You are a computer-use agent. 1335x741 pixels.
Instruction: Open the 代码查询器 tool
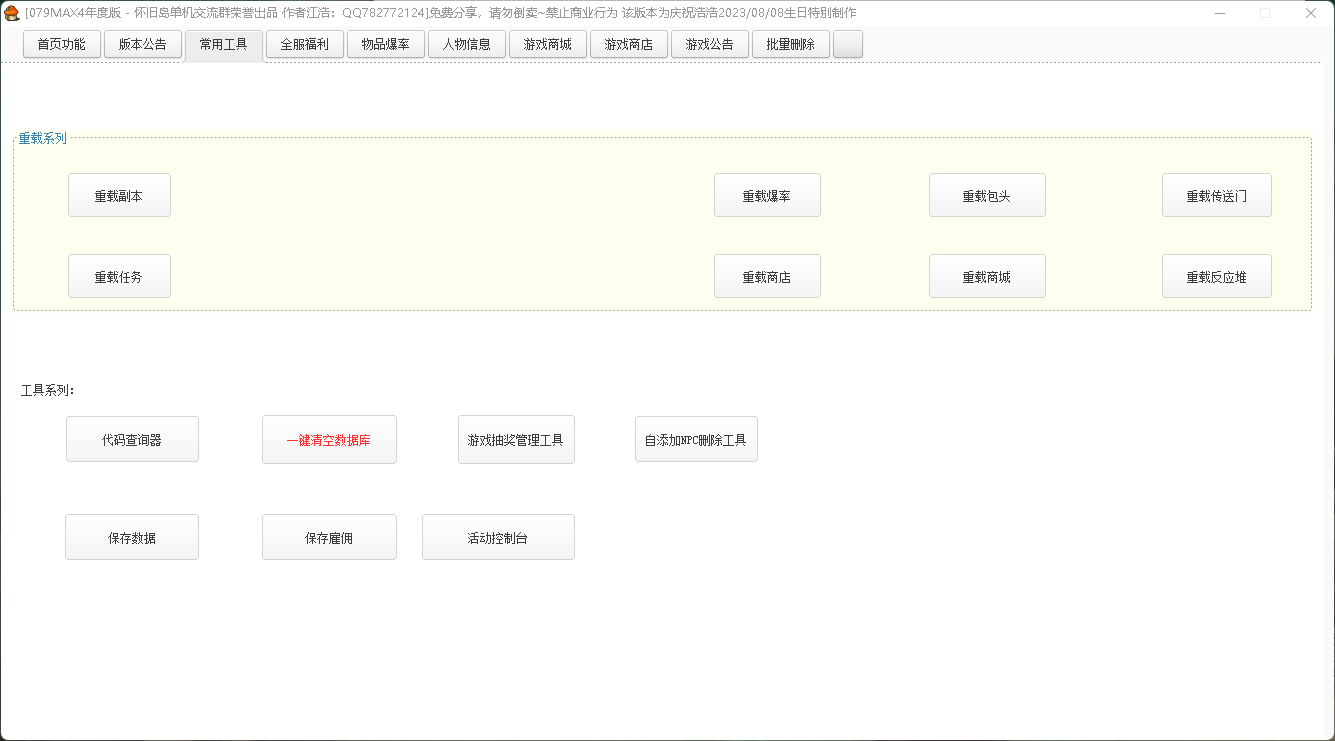(x=132, y=440)
